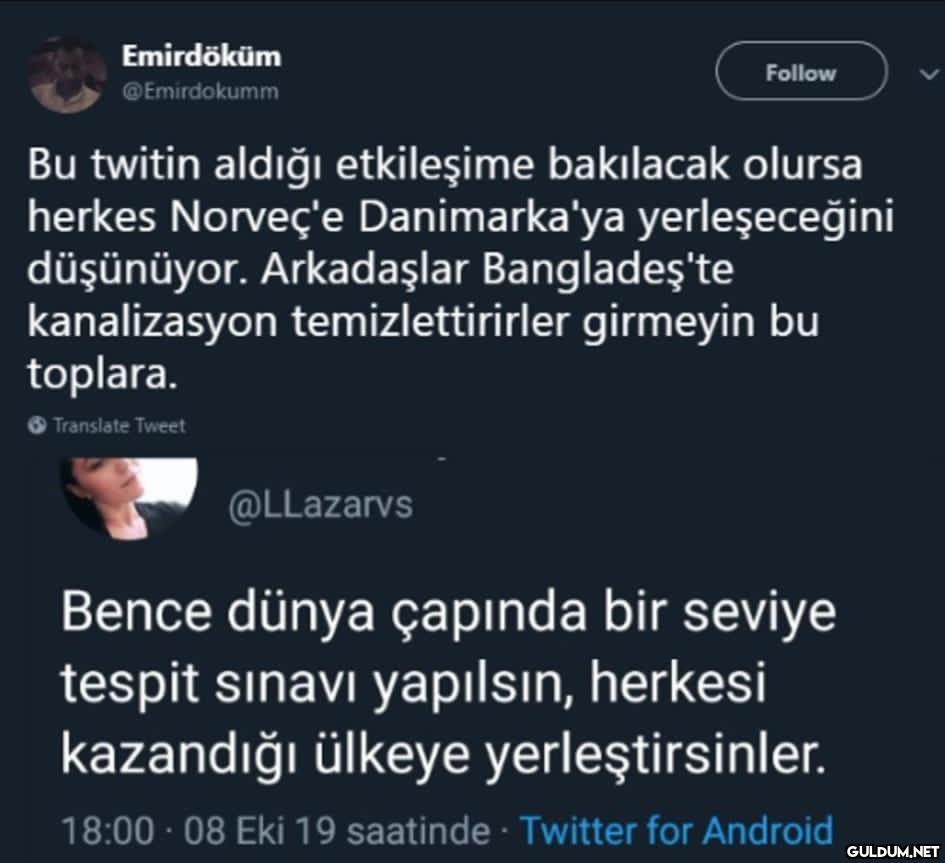945x863 pixels.
Task: Click the Twitter for Android source link
Action: pyautogui.click(x=677, y=831)
